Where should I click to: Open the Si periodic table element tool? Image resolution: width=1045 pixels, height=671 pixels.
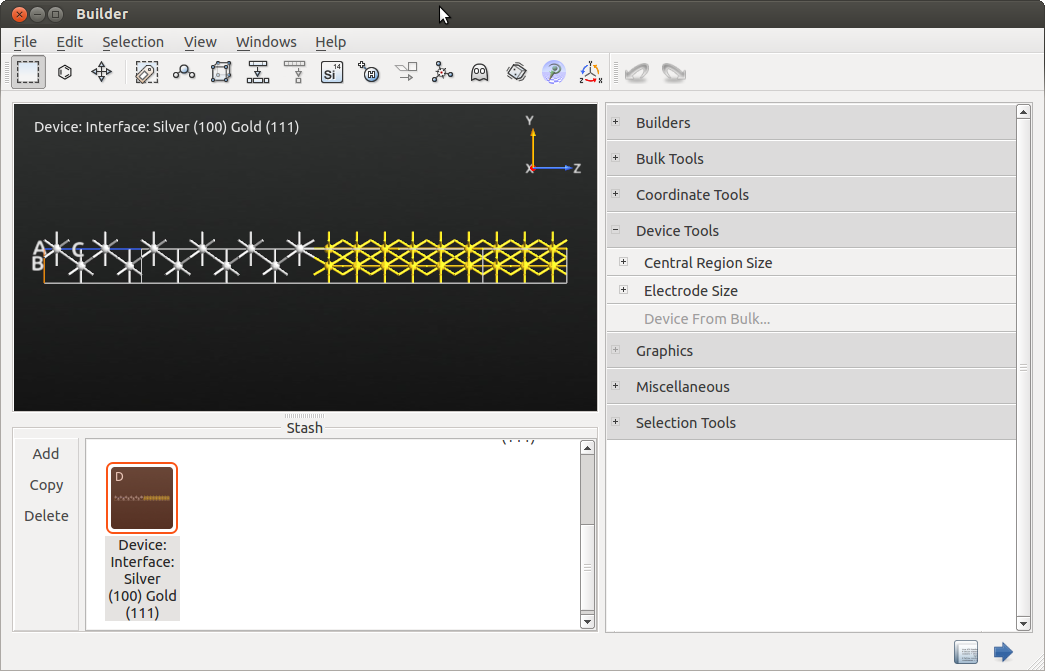point(331,72)
